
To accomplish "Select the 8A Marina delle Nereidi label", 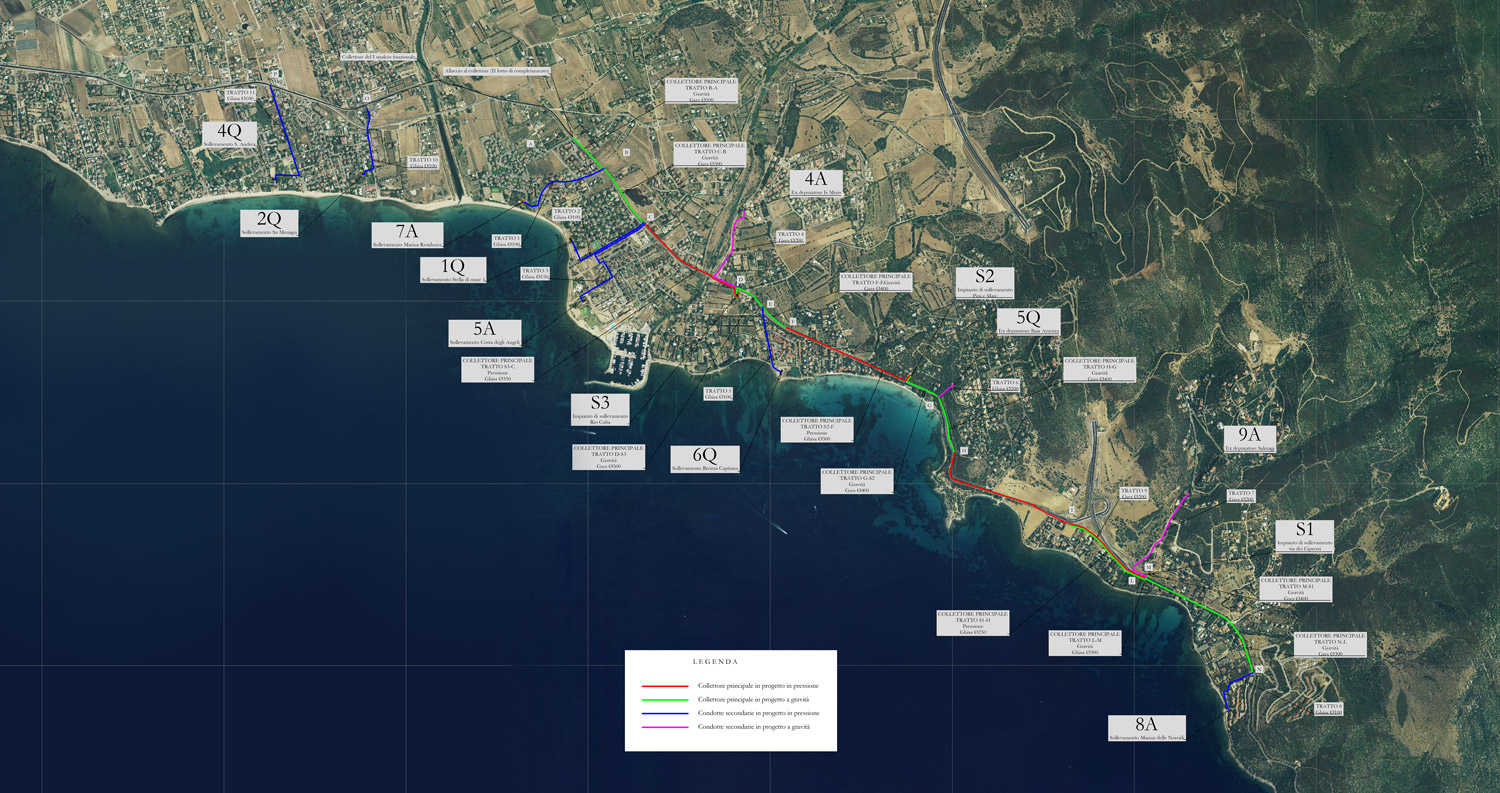I will (1146, 729).
